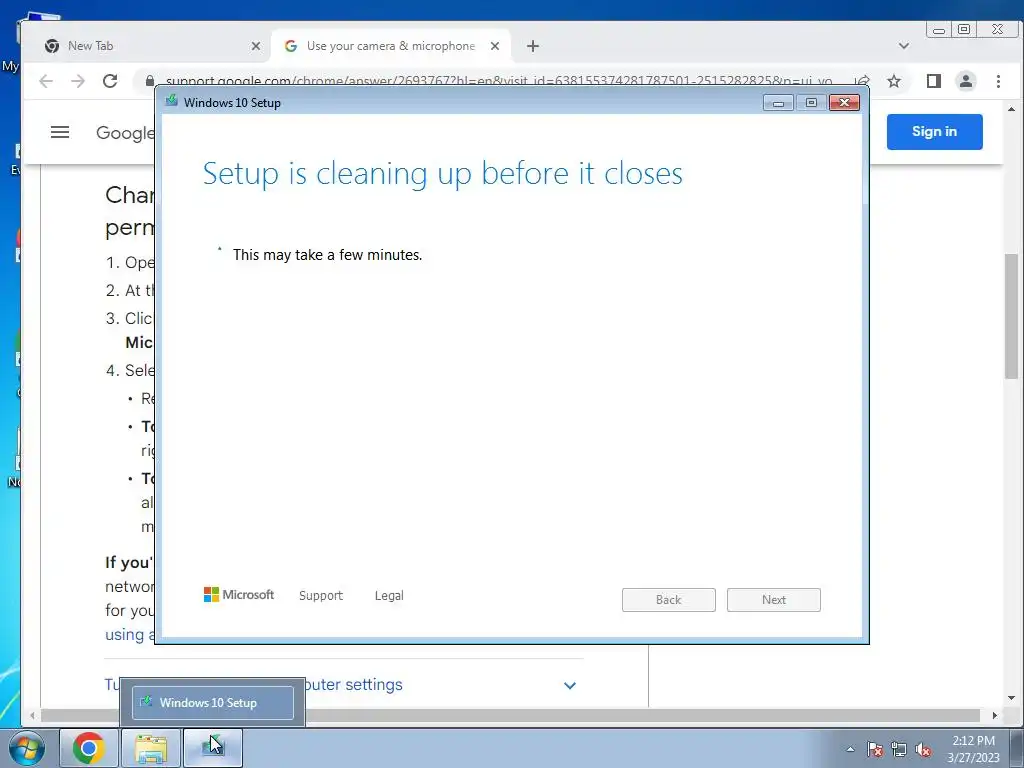
Task: Click the Google logo on support page
Action: (x=125, y=133)
